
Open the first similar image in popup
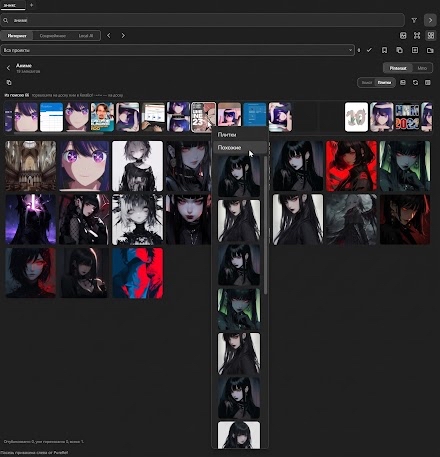239,176
